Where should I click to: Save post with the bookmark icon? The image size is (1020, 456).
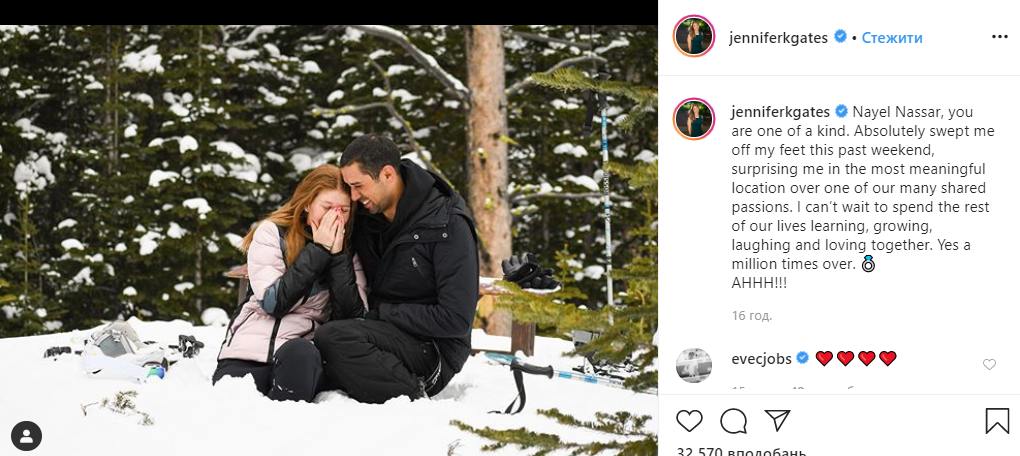tap(997, 421)
